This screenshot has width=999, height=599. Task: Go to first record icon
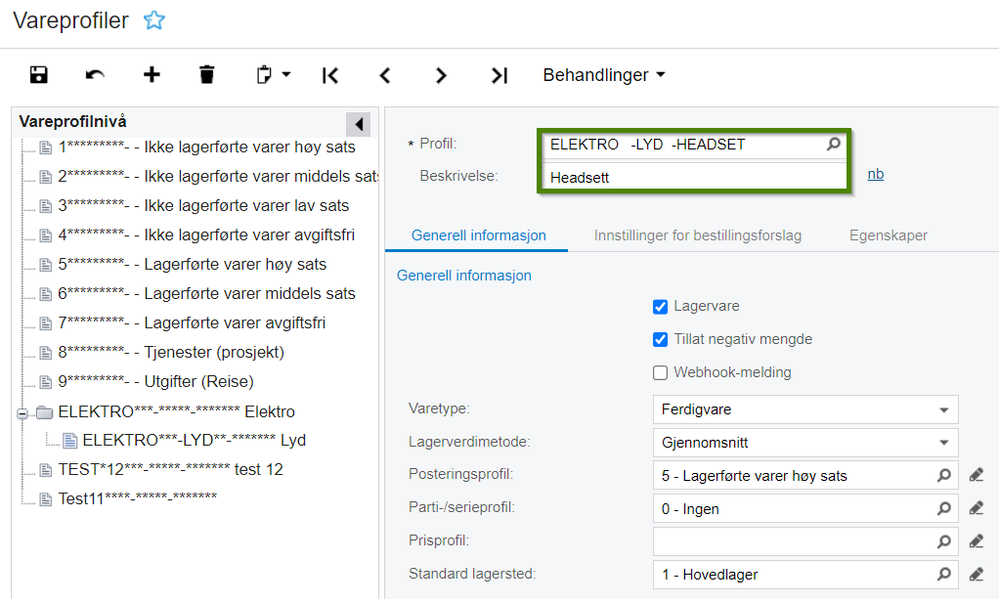[x=330, y=75]
